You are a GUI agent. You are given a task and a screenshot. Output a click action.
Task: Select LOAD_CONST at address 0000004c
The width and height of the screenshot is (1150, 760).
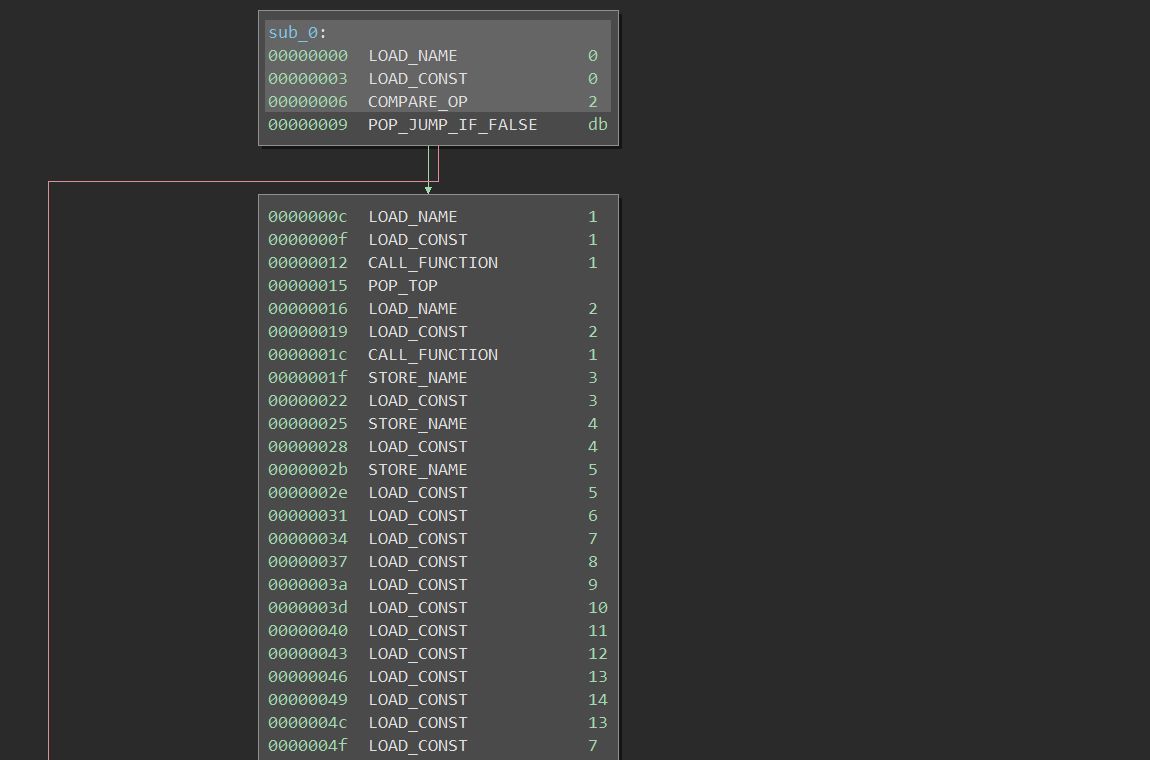tap(417, 723)
